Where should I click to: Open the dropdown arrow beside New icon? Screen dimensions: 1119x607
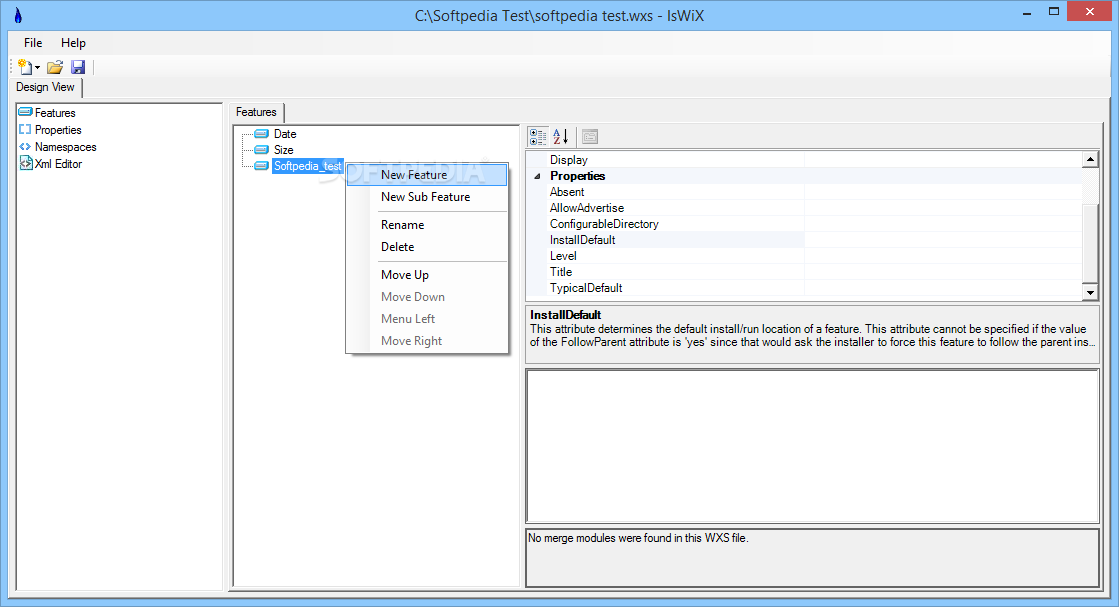point(37,68)
